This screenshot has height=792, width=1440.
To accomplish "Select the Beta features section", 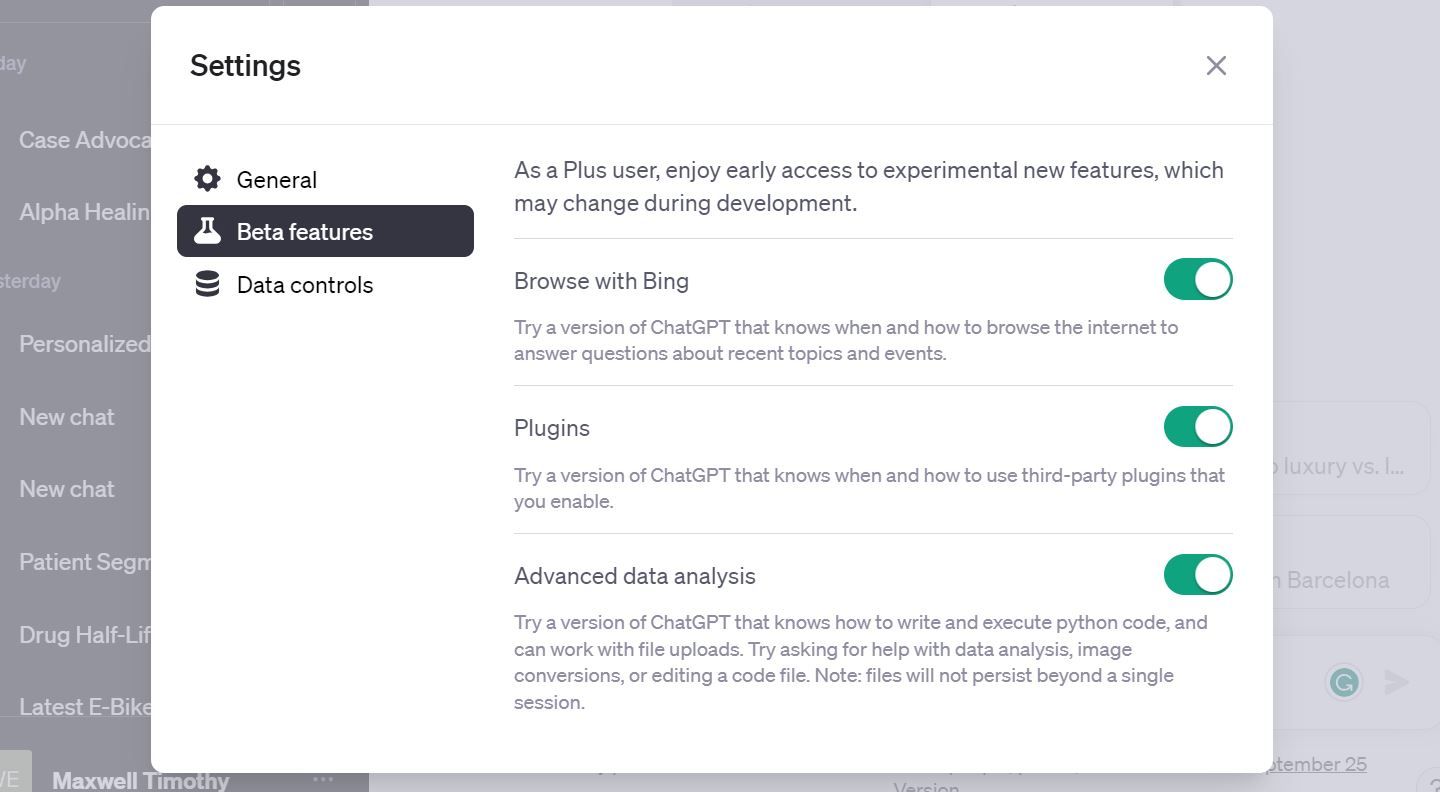I will pos(304,231).
